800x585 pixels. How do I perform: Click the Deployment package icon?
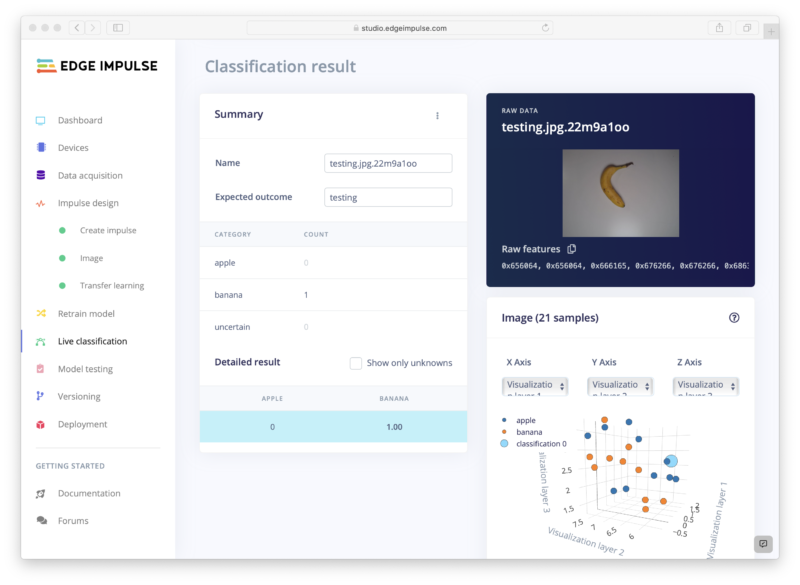(41, 424)
